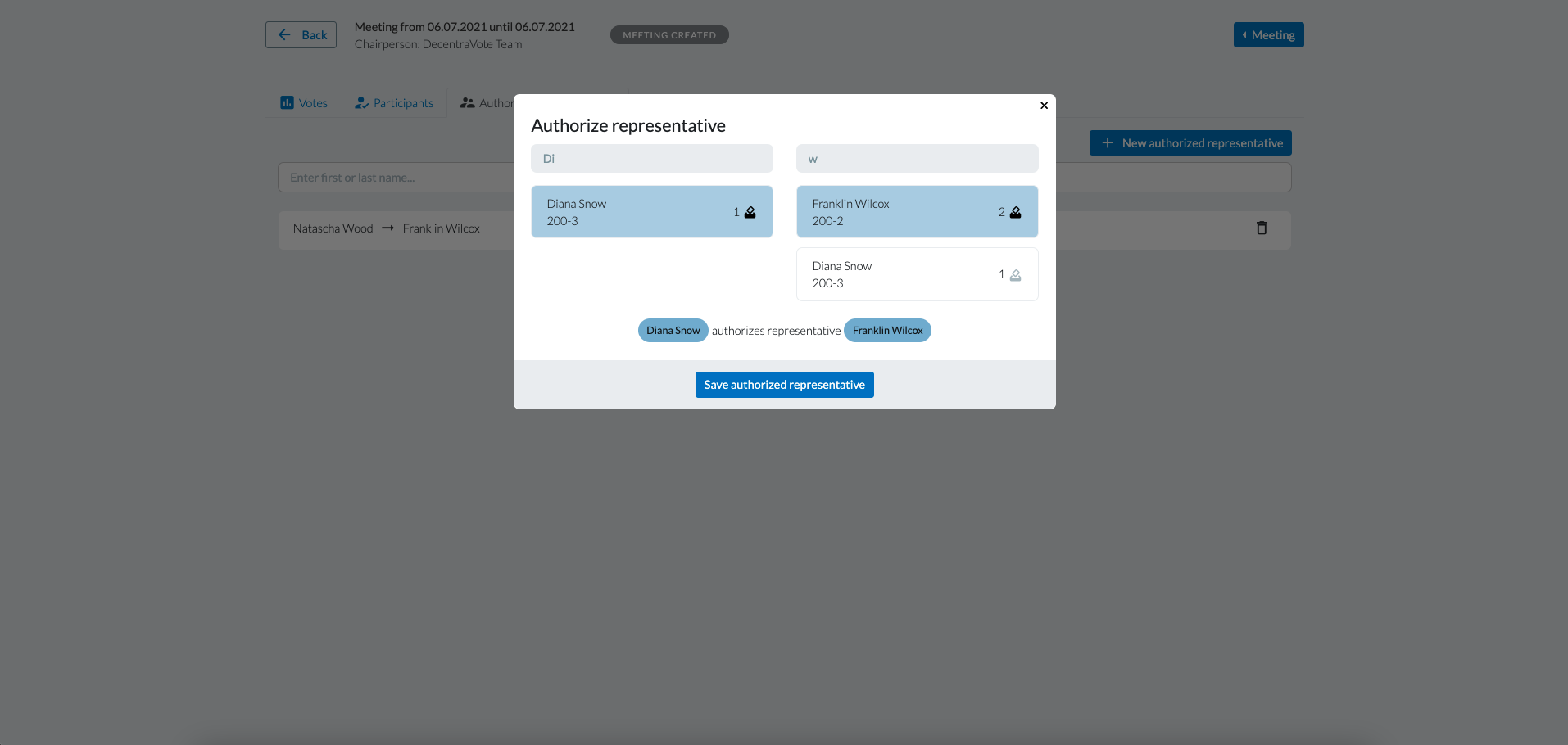
Task: Click the vote icon on the left Diana Snow card
Action: 750,212
